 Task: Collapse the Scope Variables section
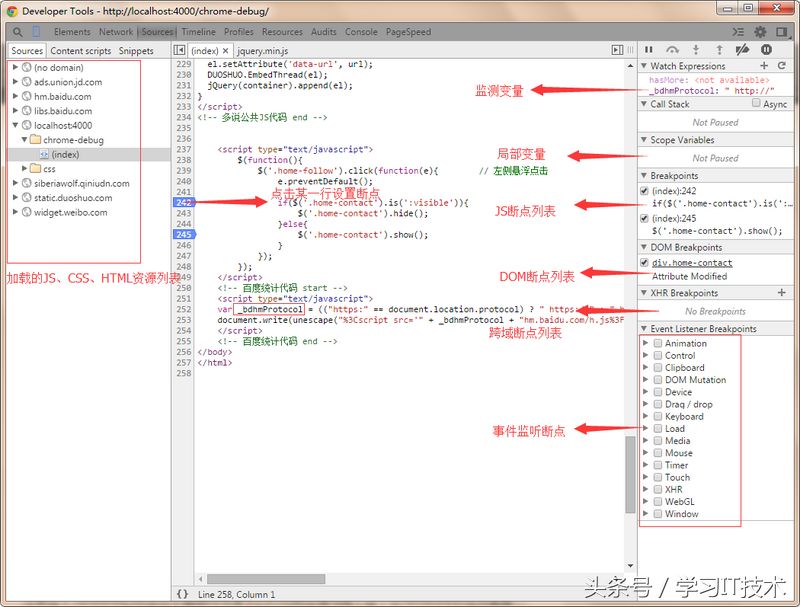point(645,140)
